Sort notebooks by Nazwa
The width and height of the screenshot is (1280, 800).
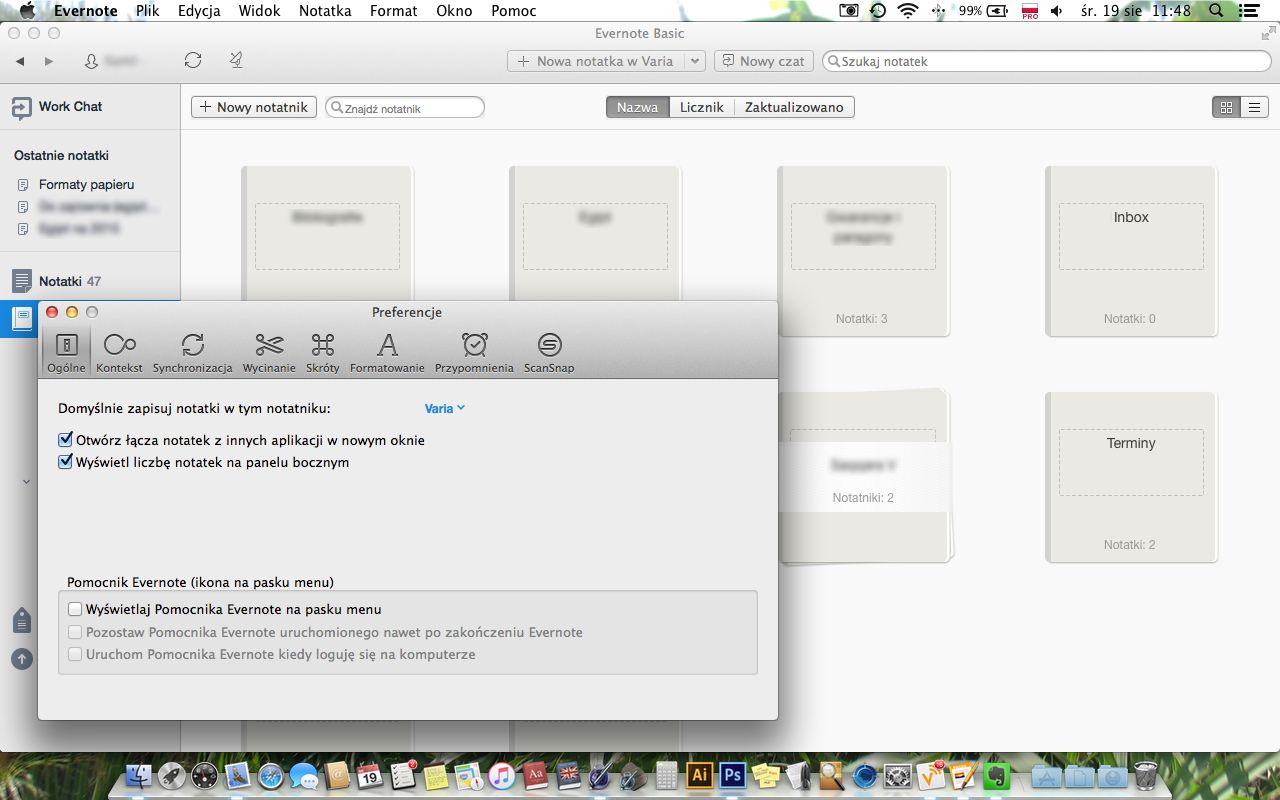coord(637,107)
